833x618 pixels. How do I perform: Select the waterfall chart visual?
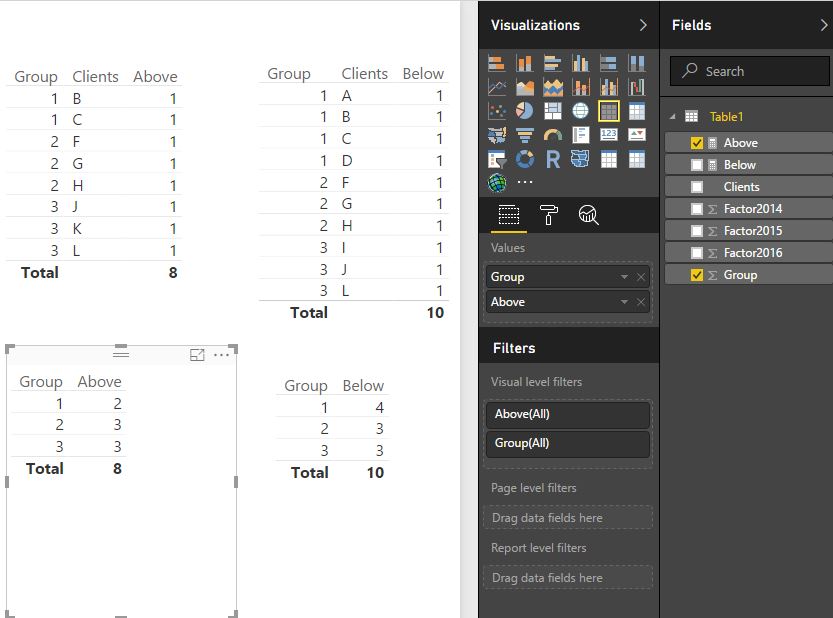(x=636, y=87)
